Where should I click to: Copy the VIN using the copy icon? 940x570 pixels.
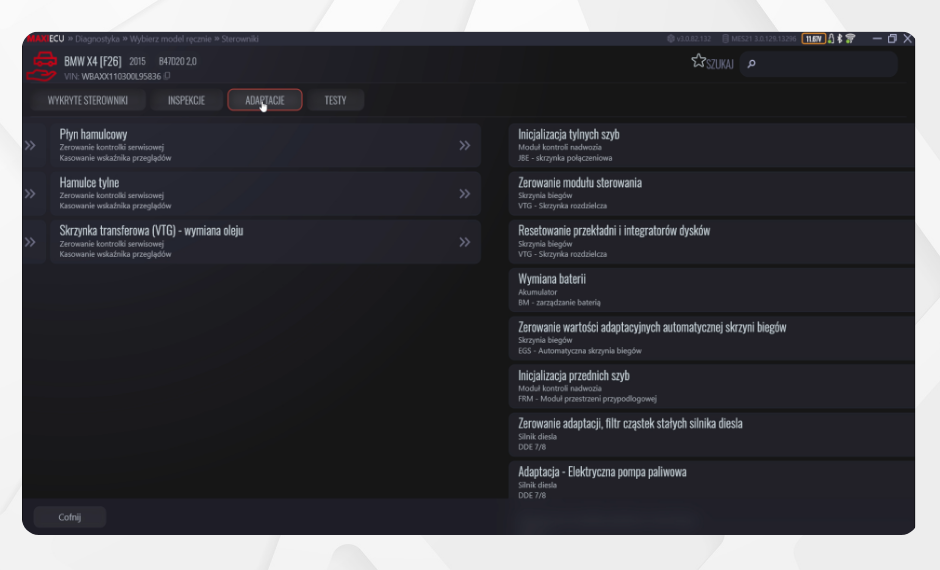[x=167, y=76]
